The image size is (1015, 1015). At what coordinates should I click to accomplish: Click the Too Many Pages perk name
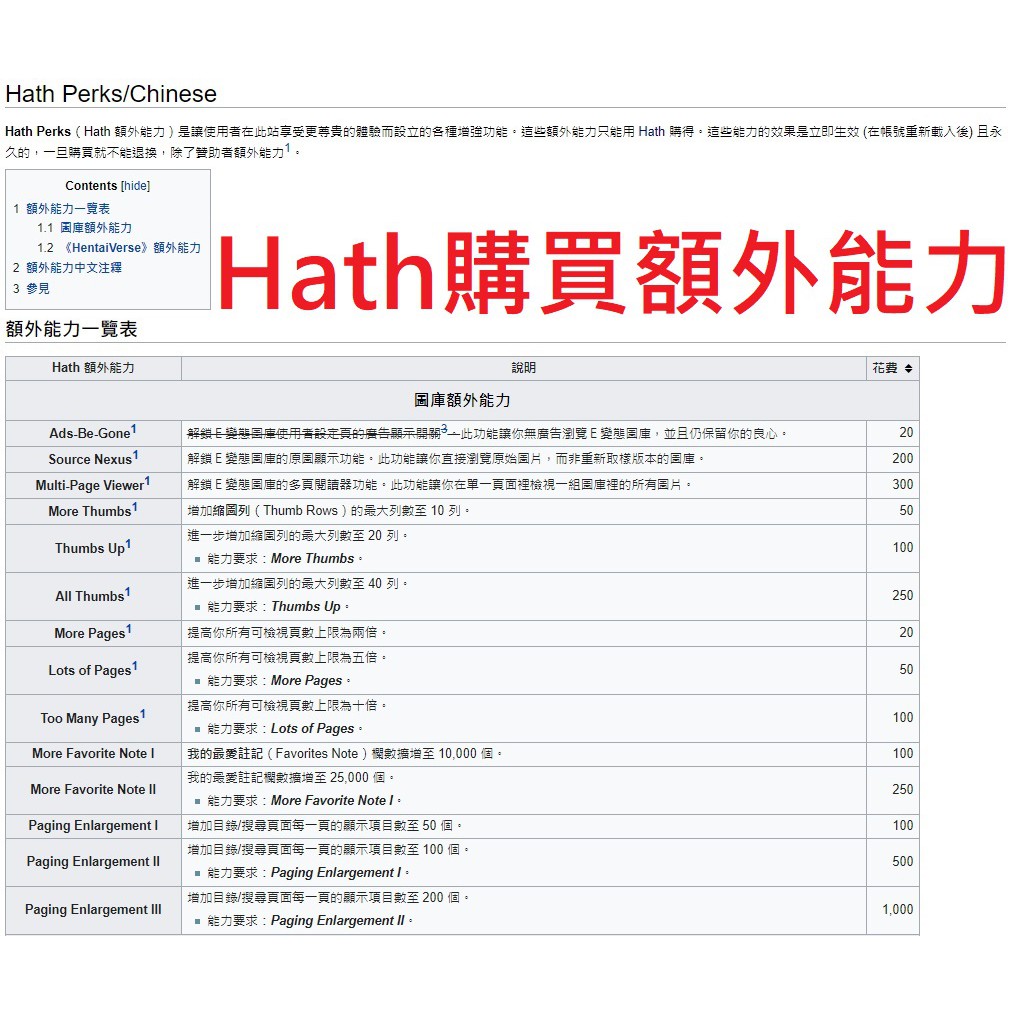pos(89,719)
